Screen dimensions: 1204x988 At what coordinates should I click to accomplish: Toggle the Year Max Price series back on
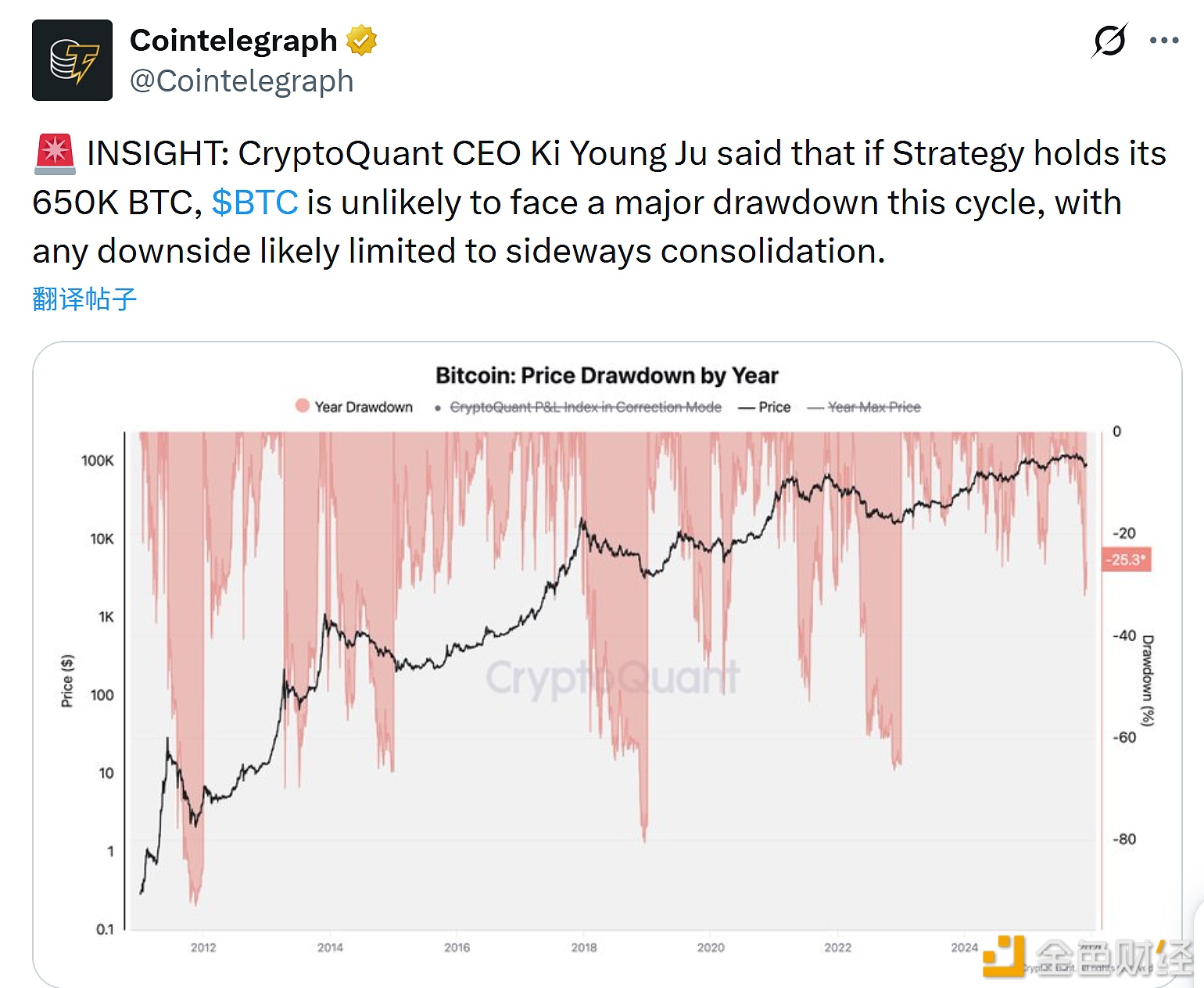point(874,406)
